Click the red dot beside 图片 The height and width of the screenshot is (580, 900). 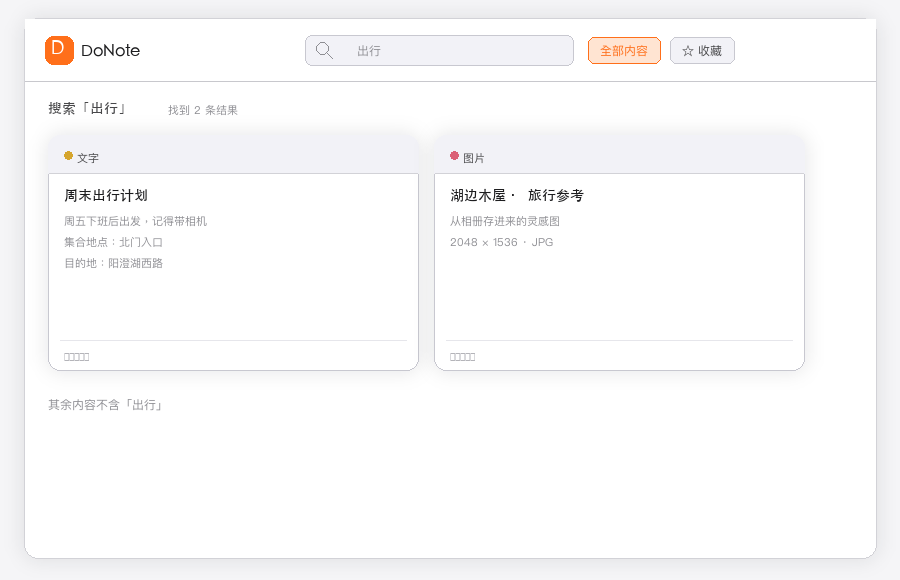coord(454,156)
